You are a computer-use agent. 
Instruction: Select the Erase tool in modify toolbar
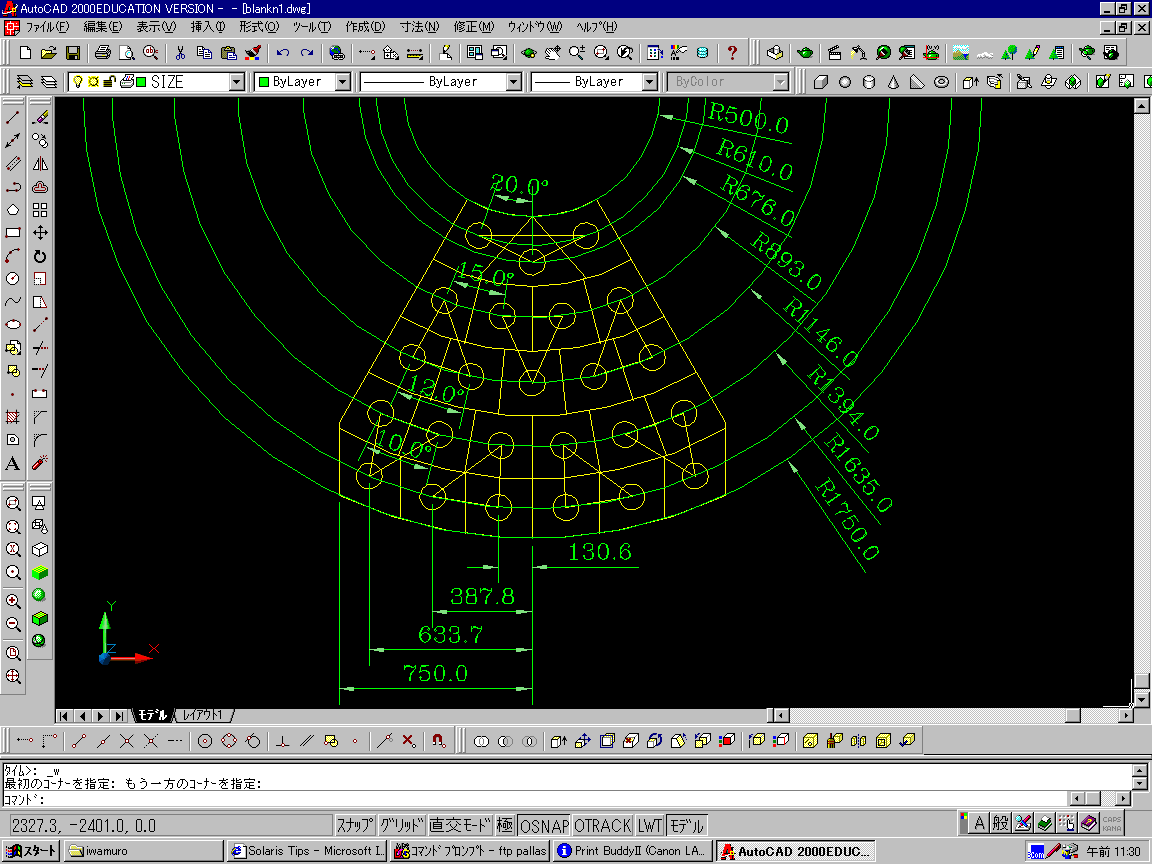point(40,118)
